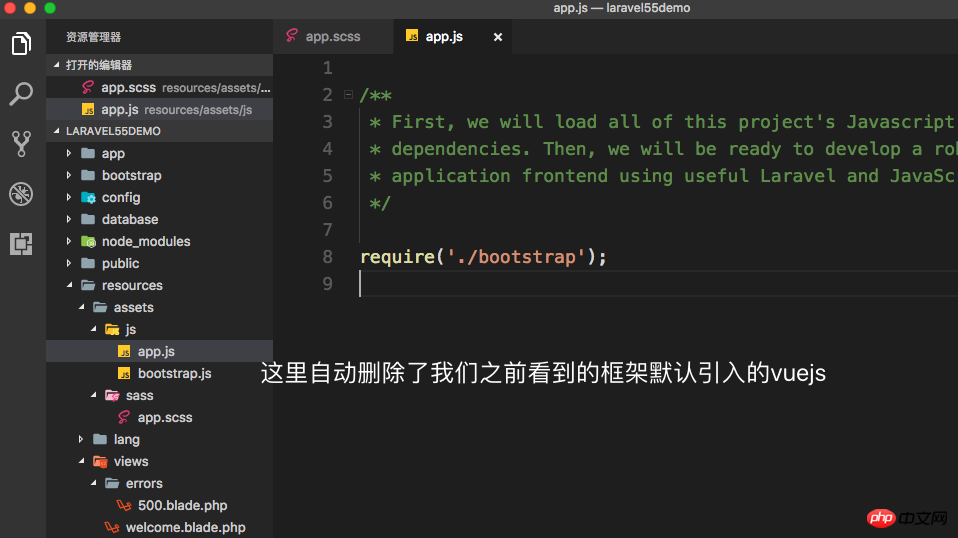Click the green fullscreen window button

point(50,8)
